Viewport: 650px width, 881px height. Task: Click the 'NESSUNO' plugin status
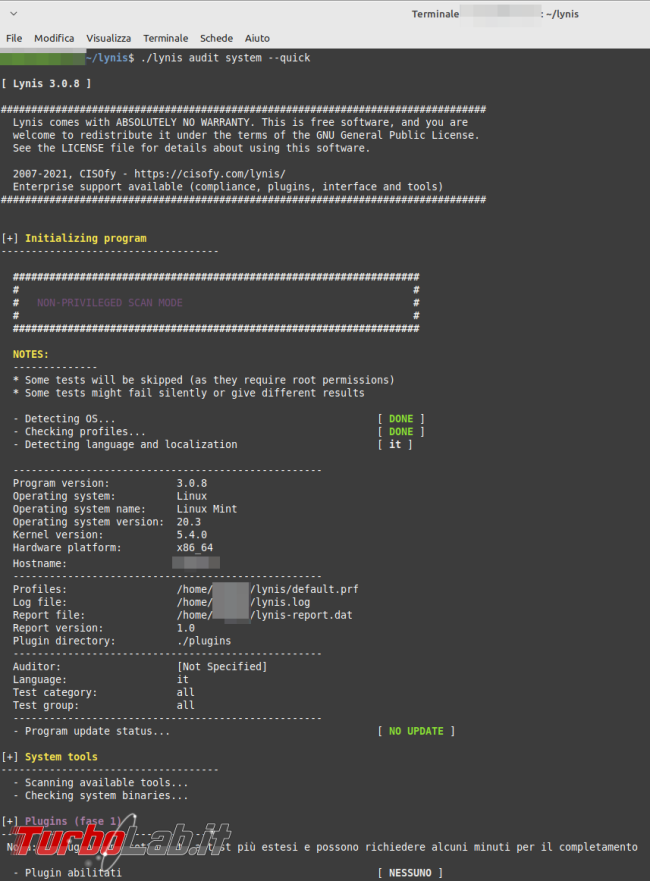(410, 873)
